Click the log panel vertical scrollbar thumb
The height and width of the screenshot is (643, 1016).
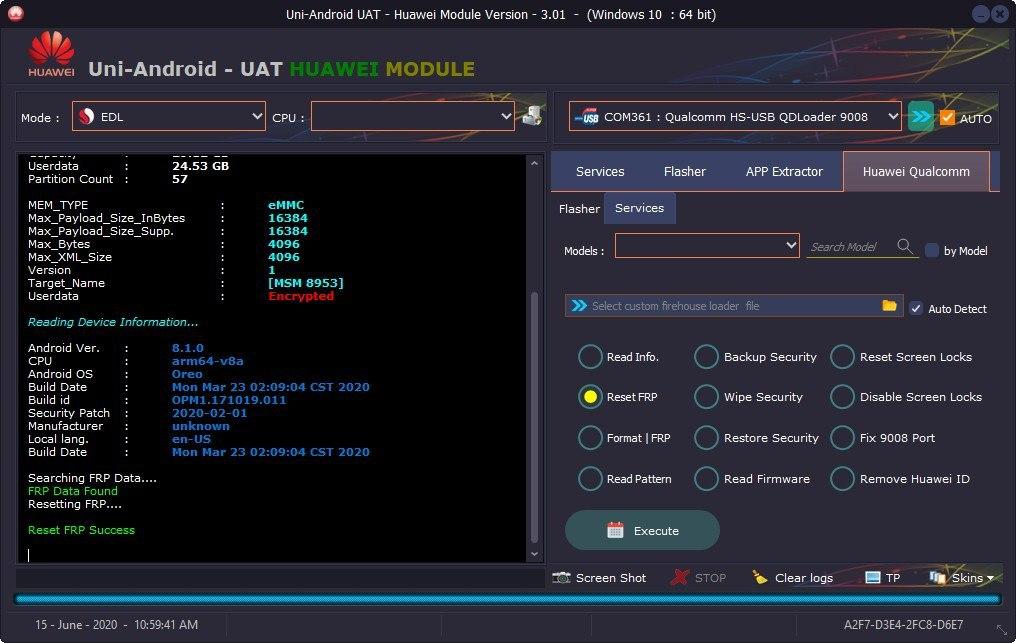(x=534, y=417)
